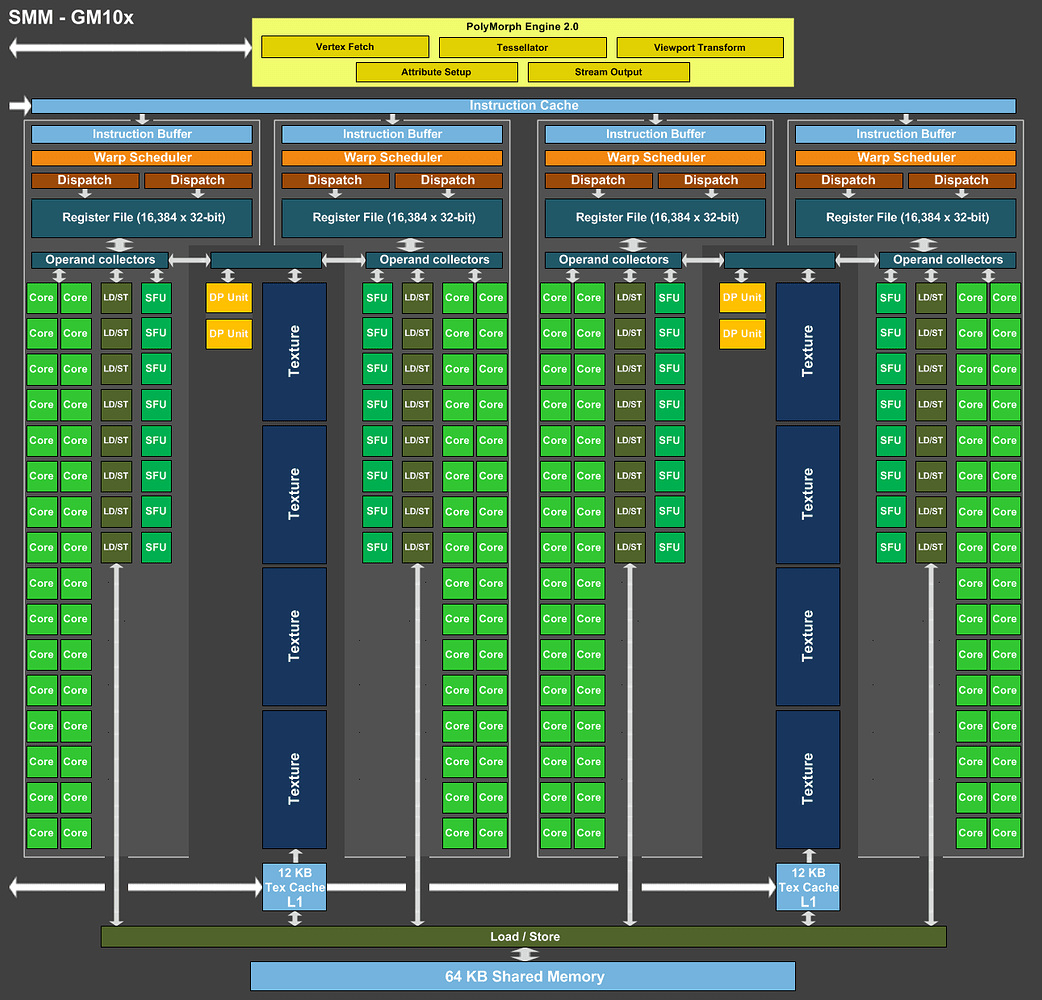Click the left 12 KB Tex Cache L1
Image resolution: width=1042 pixels, height=1000 pixels.
[x=294, y=886]
